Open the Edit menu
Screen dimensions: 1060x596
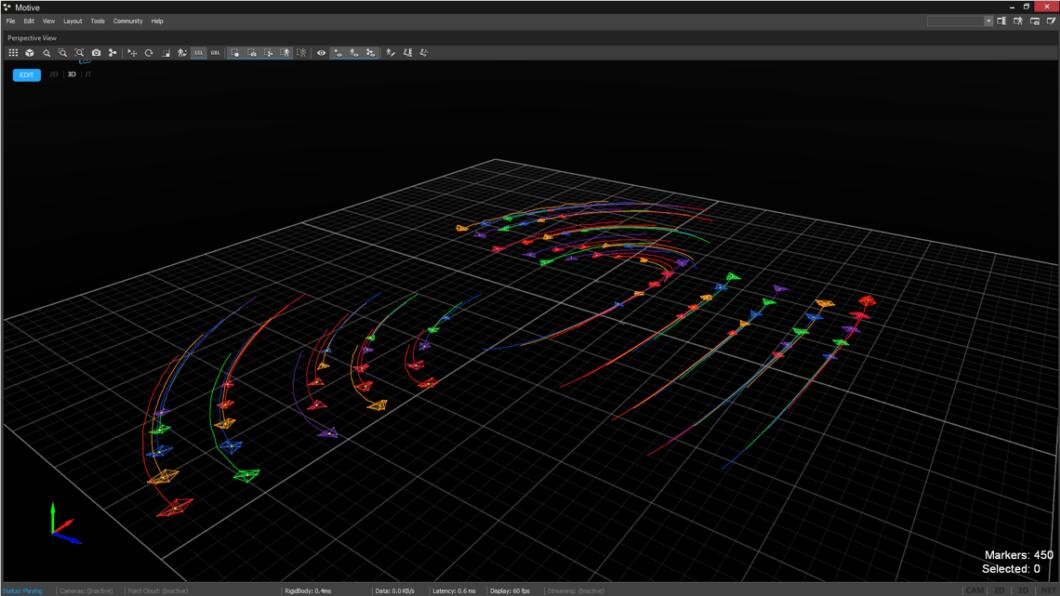tap(29, 21)
